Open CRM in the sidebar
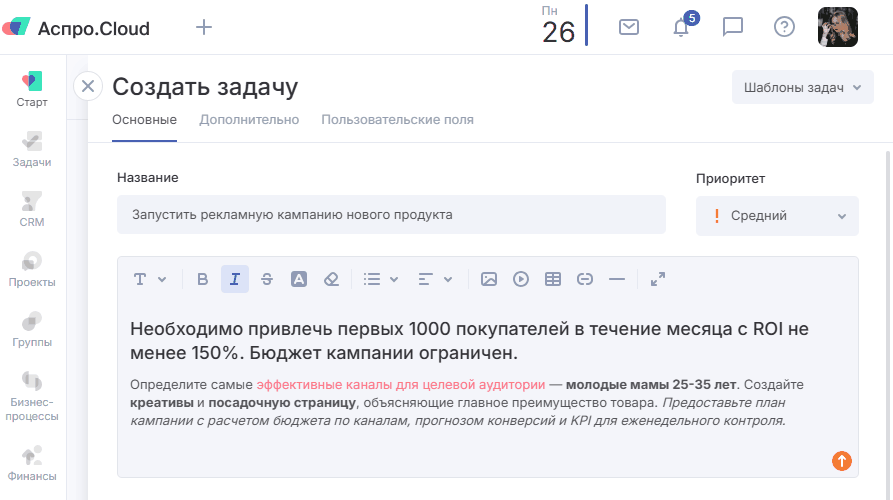The width and height of the screenshot is (893, 500). 32,208
